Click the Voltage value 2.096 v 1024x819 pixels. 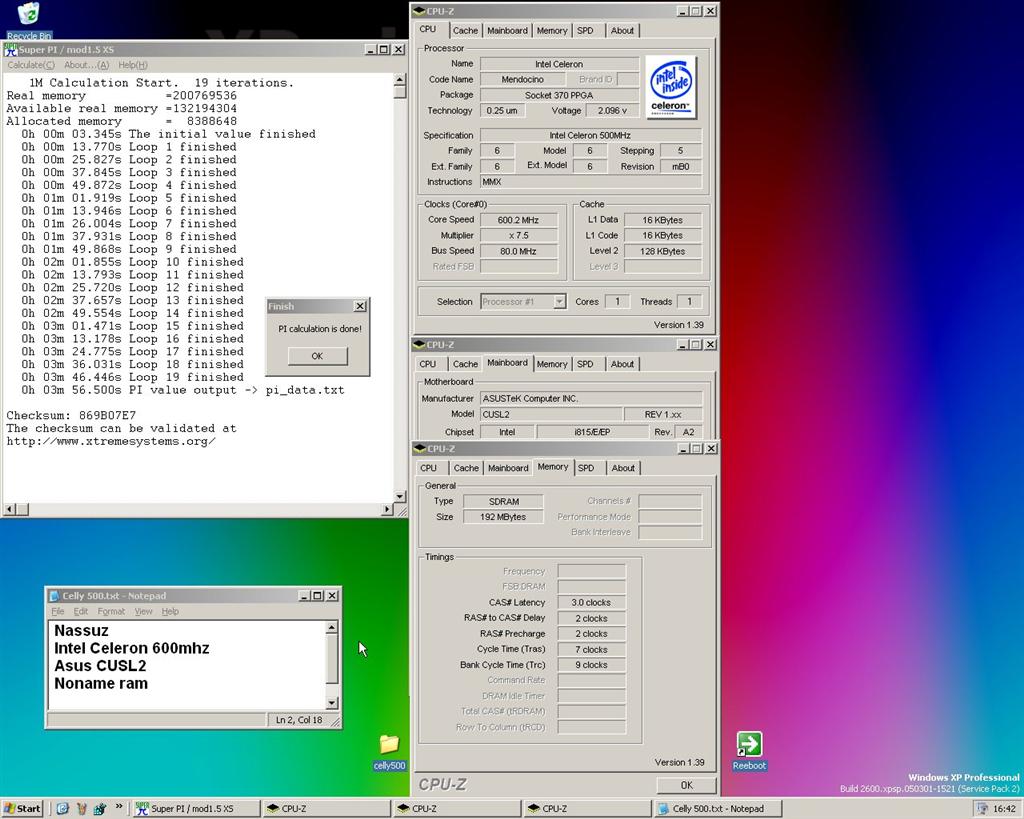click(612, 111)
